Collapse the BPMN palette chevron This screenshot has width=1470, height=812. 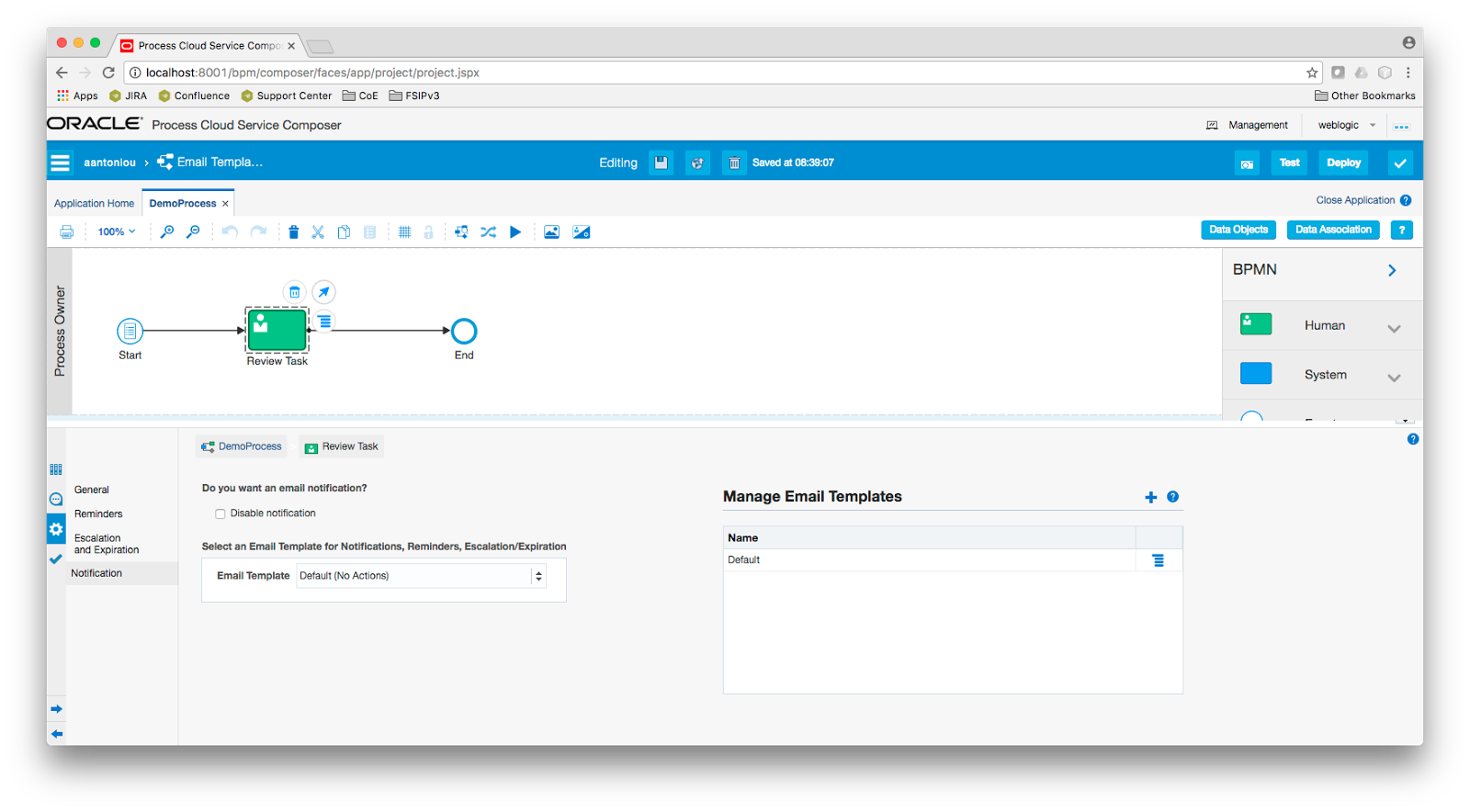pyautogui.click(x=1392, y=270)
